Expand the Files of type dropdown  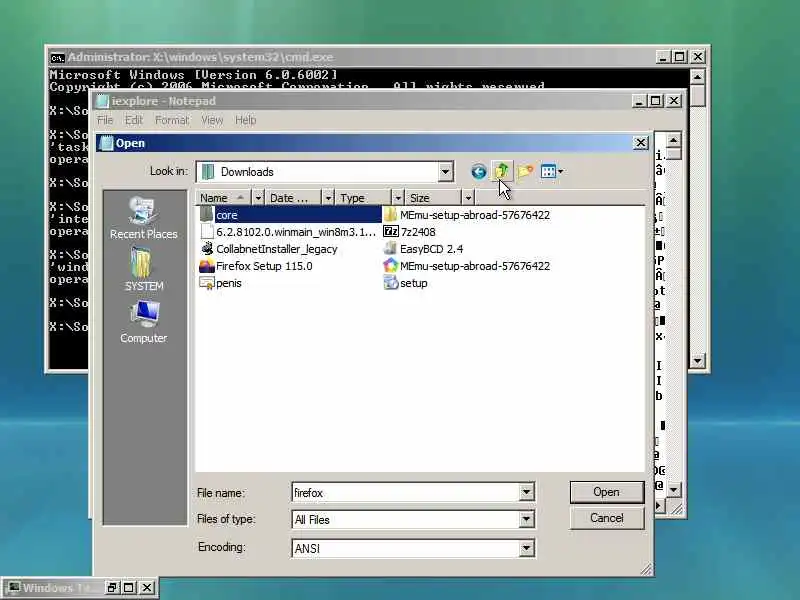pos(526,520)
